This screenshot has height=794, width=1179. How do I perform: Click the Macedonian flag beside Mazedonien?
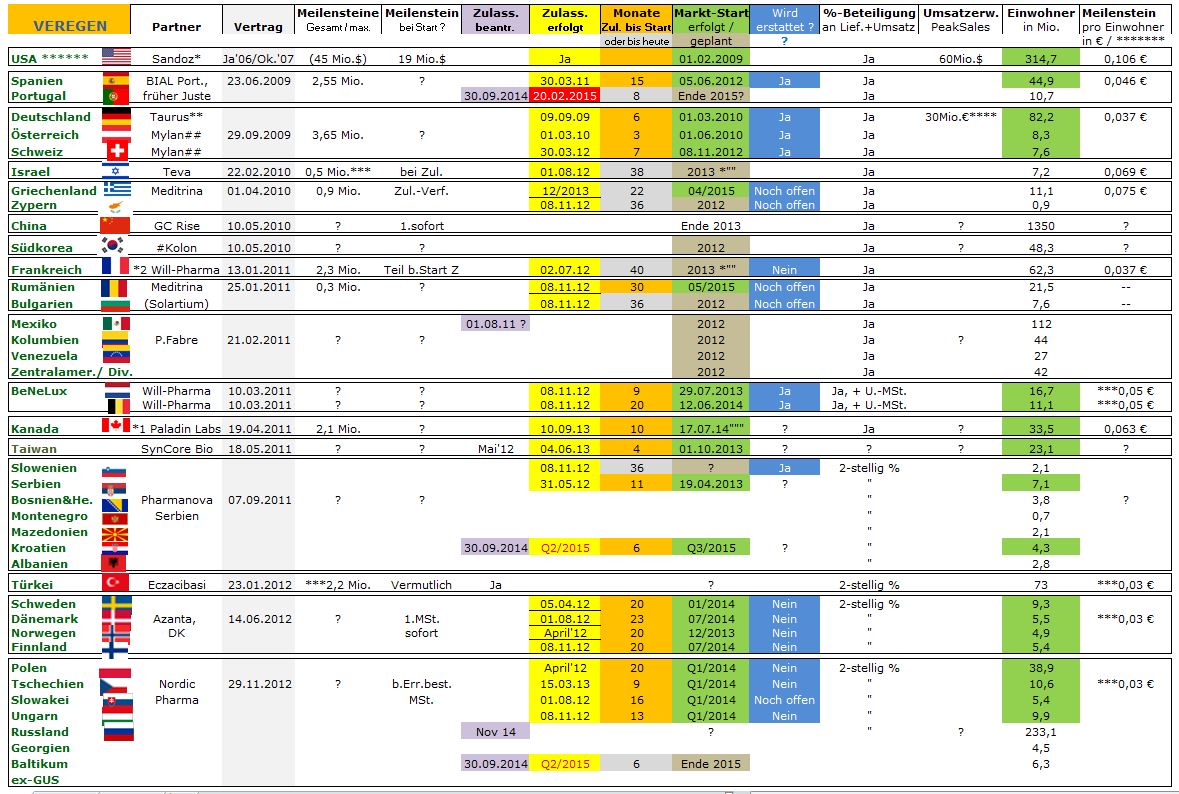tap(114, 535)
